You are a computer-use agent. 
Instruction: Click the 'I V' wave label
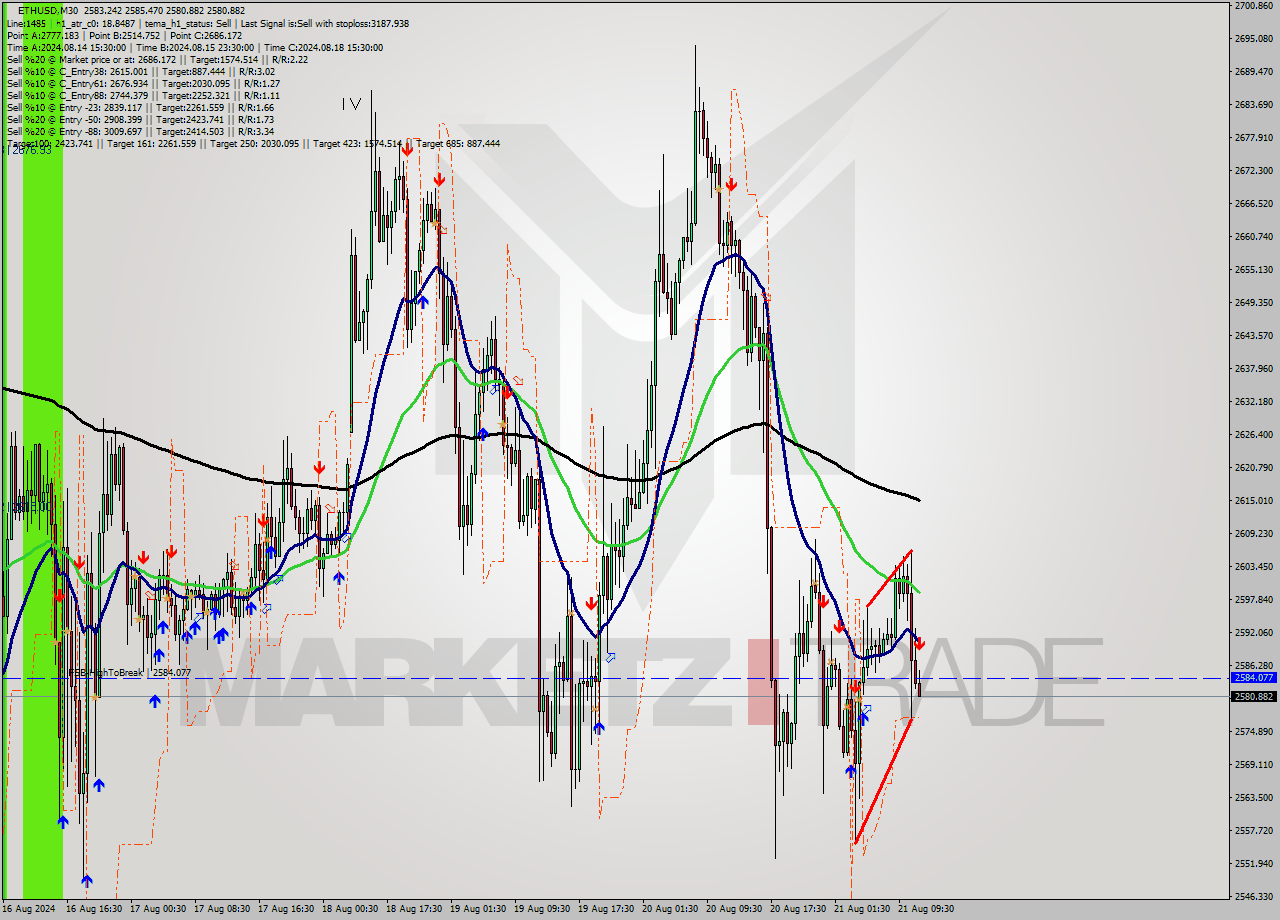point(351,103)
